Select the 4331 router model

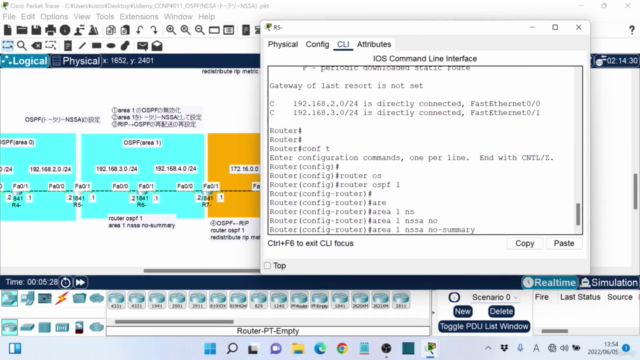tap(116, 300)
